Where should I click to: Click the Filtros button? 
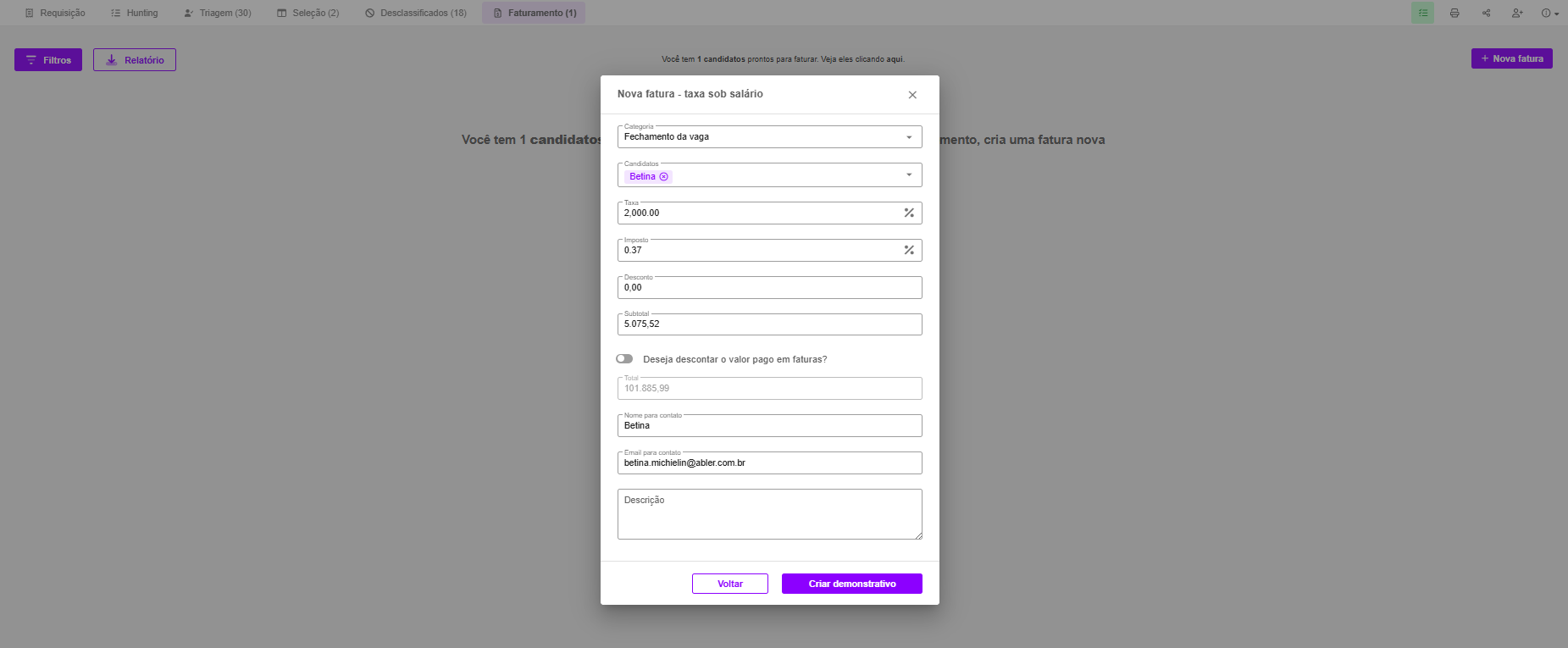point(48,60)
